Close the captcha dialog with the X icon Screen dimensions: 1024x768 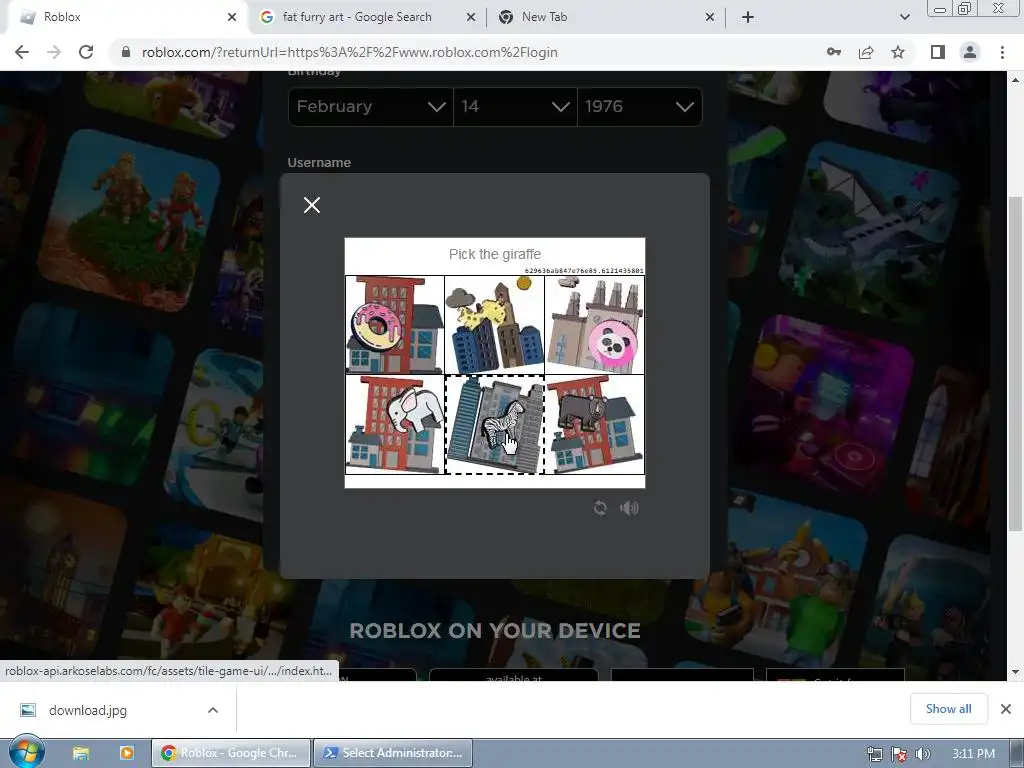pyautogui.click(x=312, y=205)
